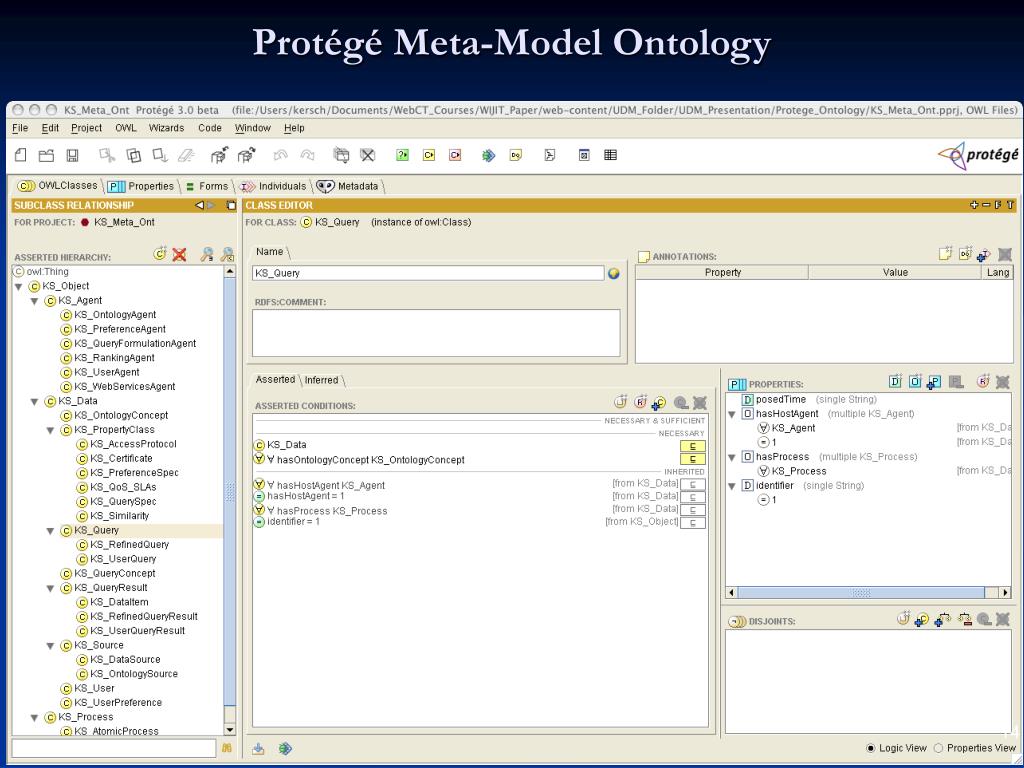Collapse the KS_Source tree node
The height and width of the screenshot is (768, 1024).
[50, 645]
